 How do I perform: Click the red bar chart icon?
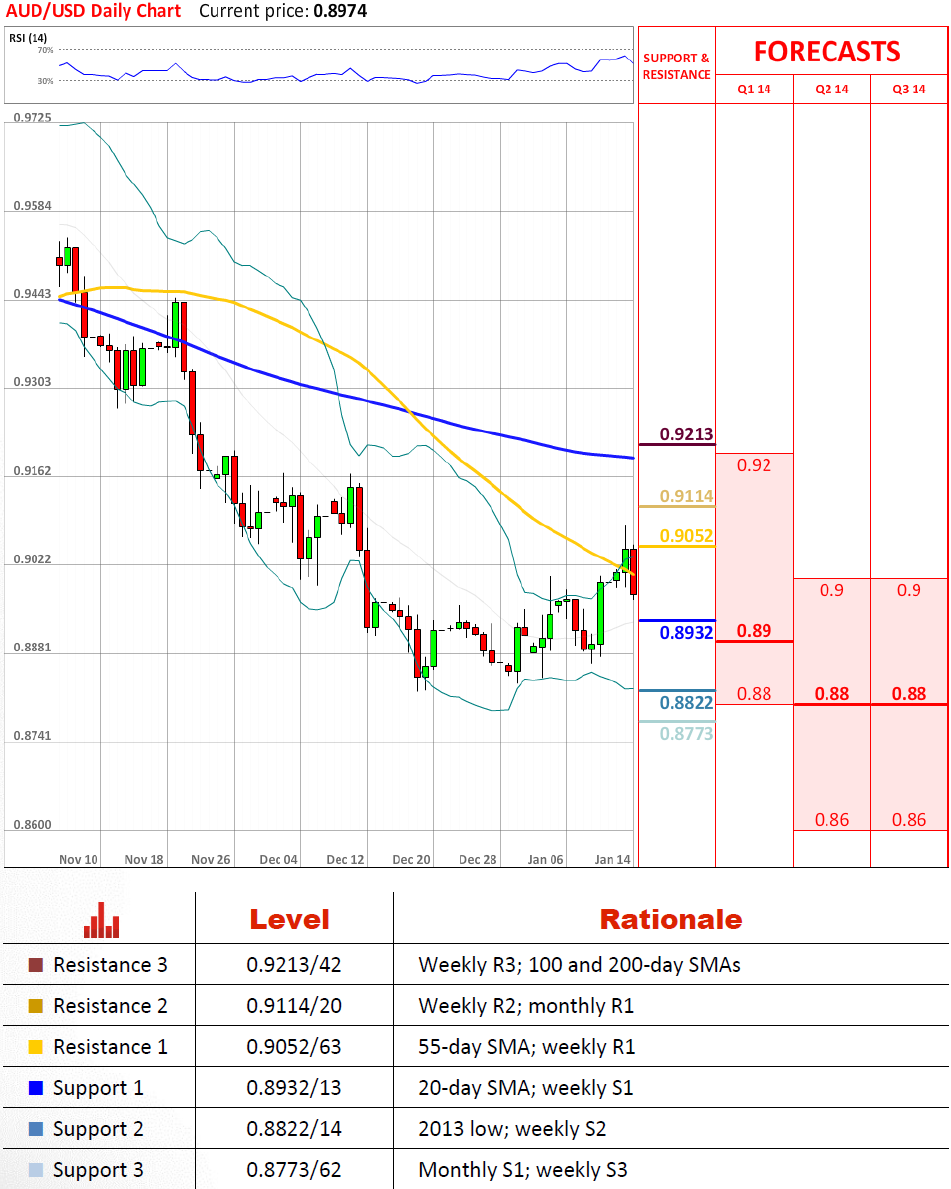point(101,920)
